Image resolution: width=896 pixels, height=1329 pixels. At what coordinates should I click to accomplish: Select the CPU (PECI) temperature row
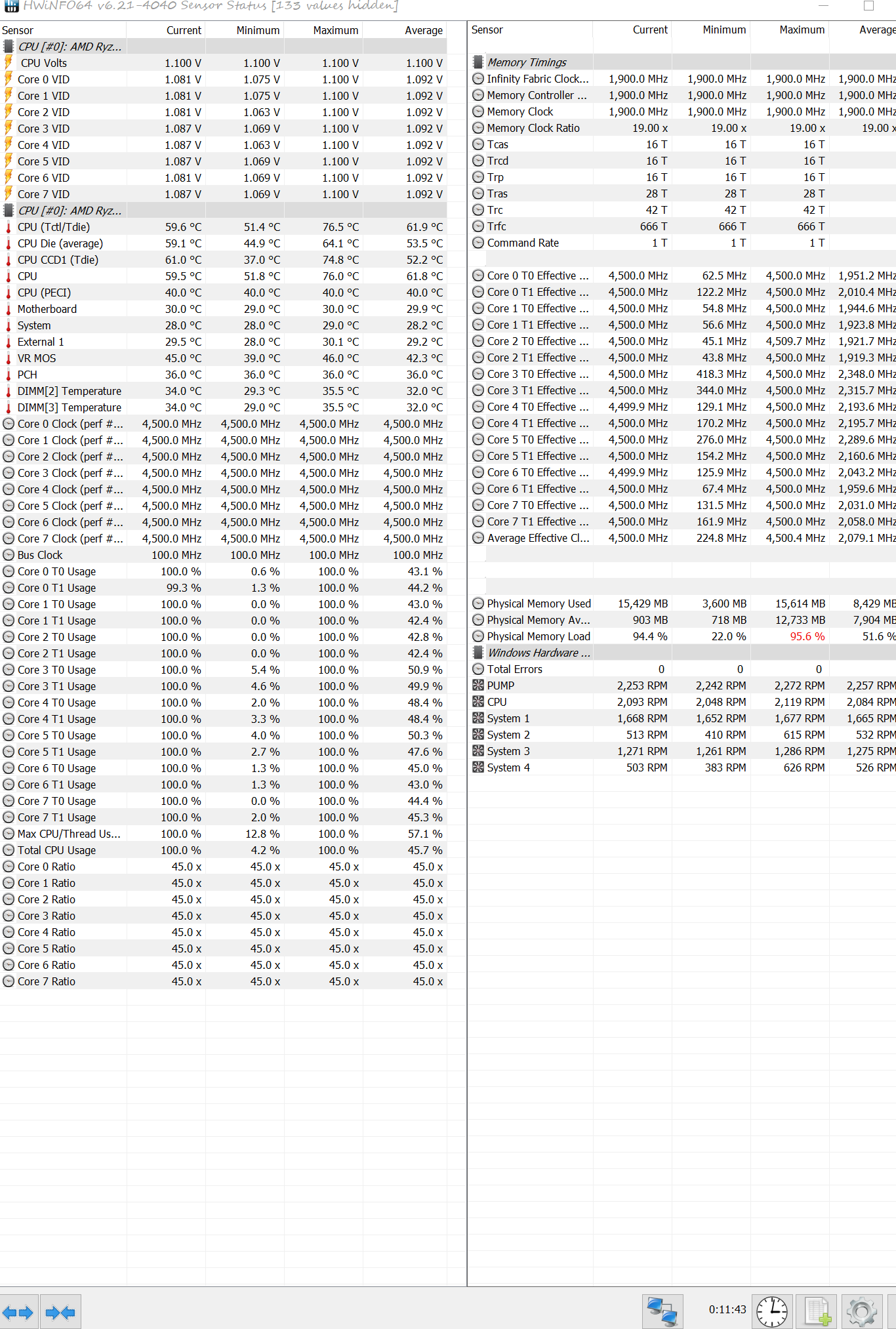(223, 293)
